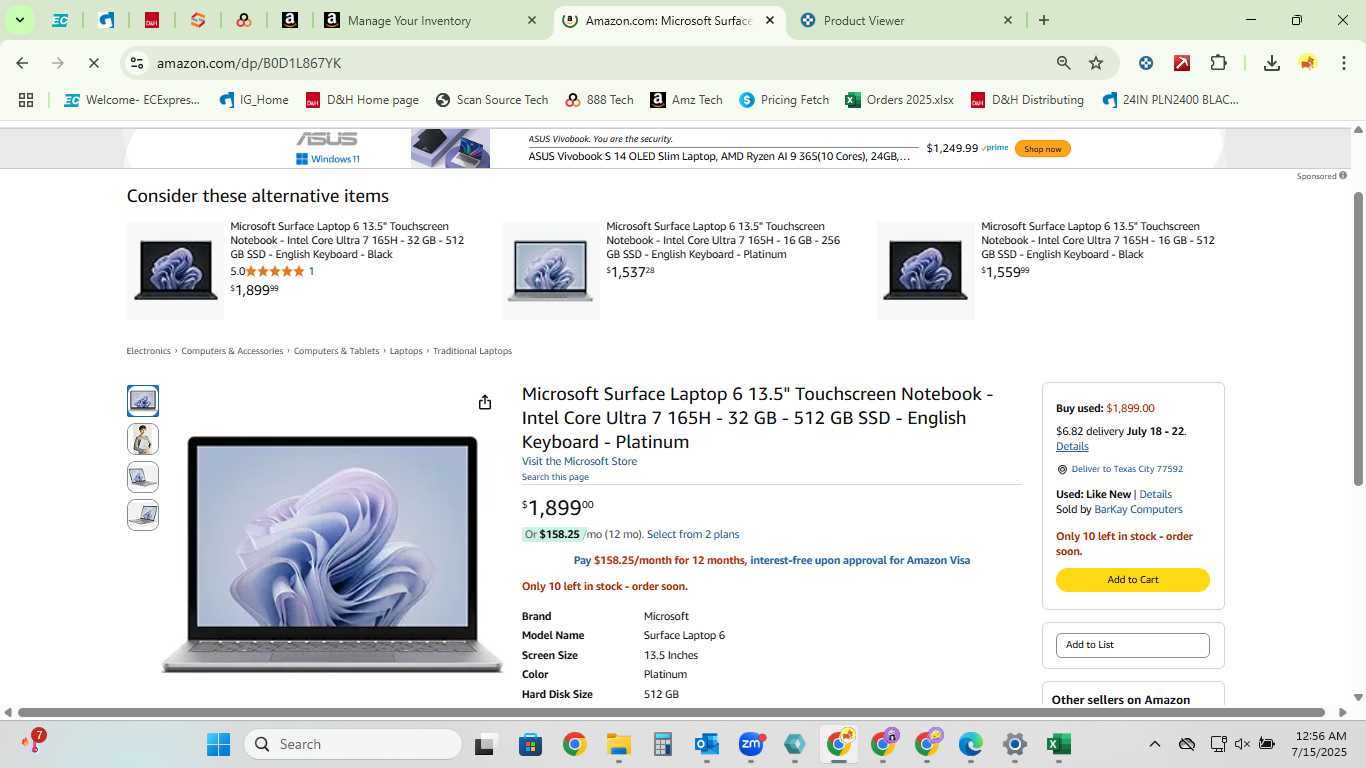Stop loading the current page
The image size is (1366, 768).
click(93, 63)
